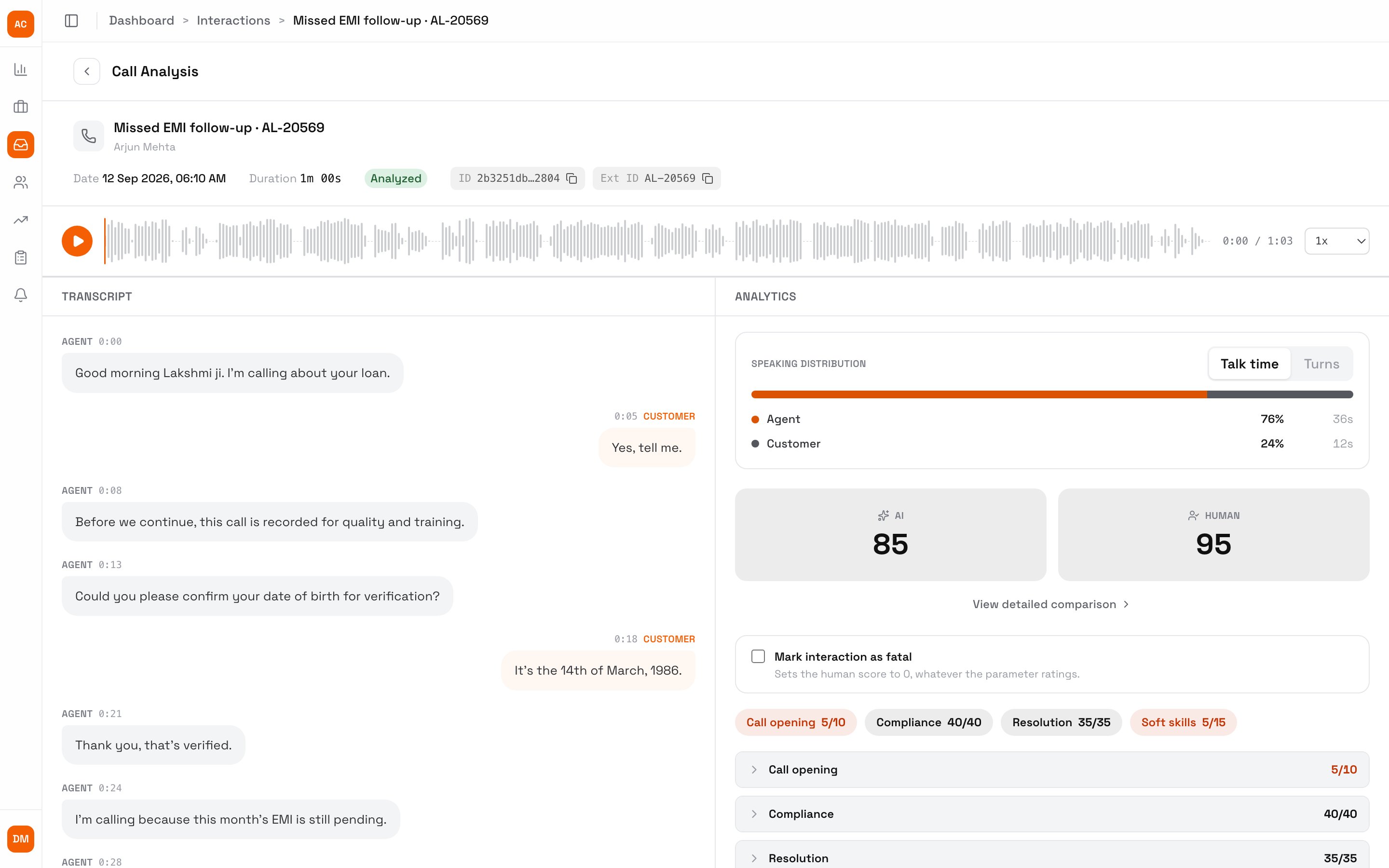This screenshot has width=1389, height=868.
Task: Open the clipboard sidebar icon
Action: [x=21, y=257]
